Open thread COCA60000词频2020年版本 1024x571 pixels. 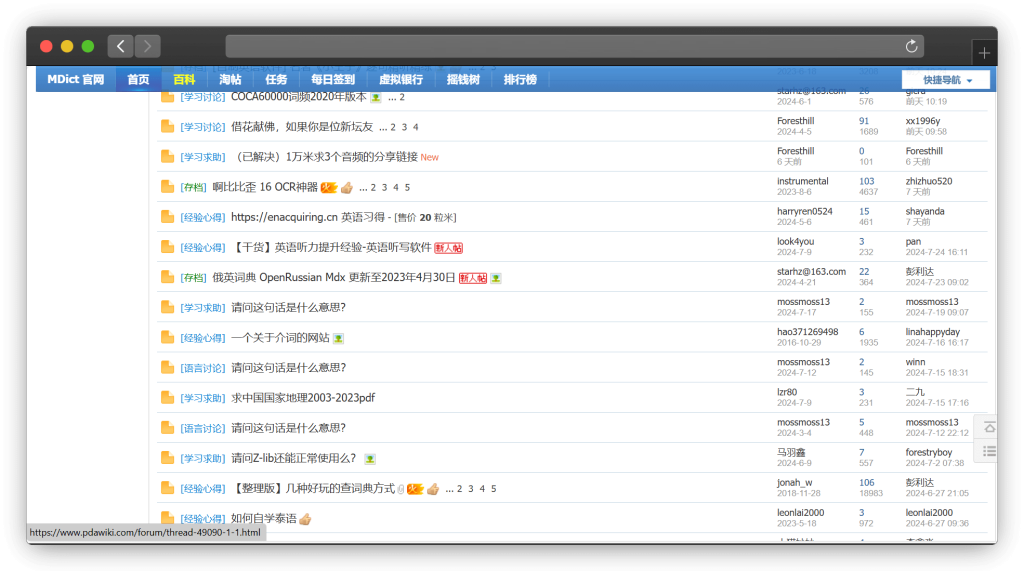(298, 97)
